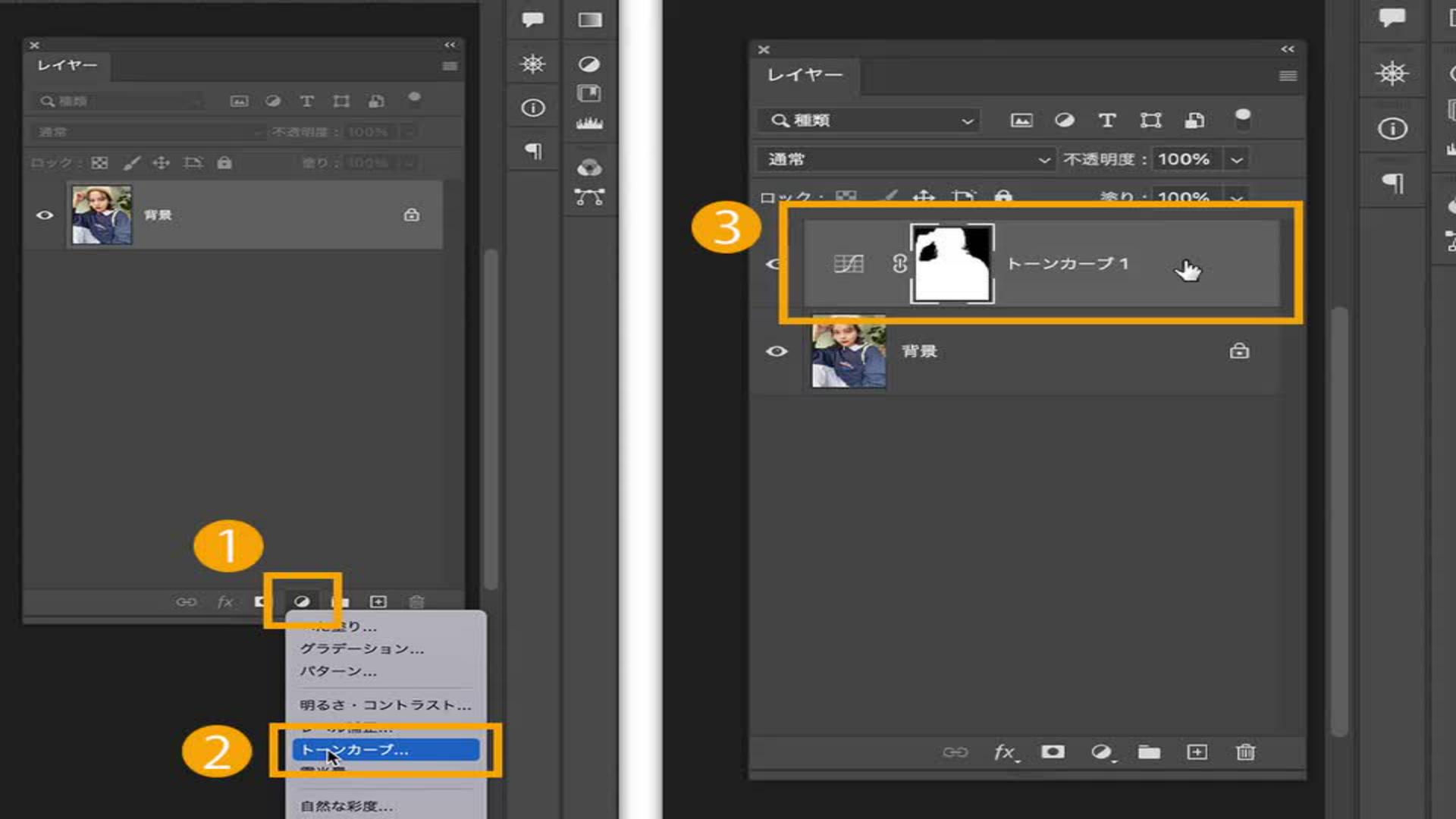Viewport: 1456px width, 819px height.
Task: Open the fx layer style icon
Action: [1006, 752]
